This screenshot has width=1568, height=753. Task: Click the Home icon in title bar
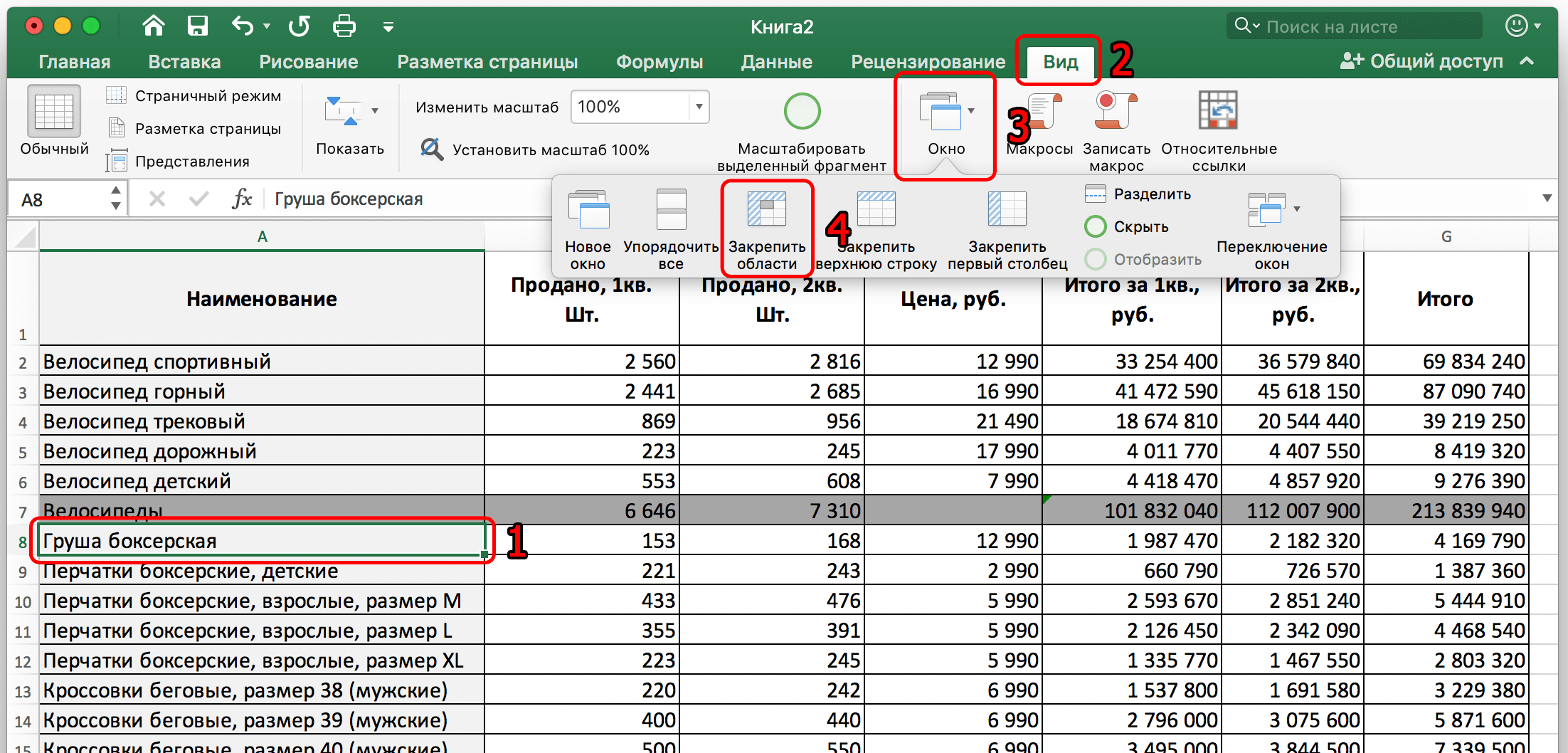[153, 26]
